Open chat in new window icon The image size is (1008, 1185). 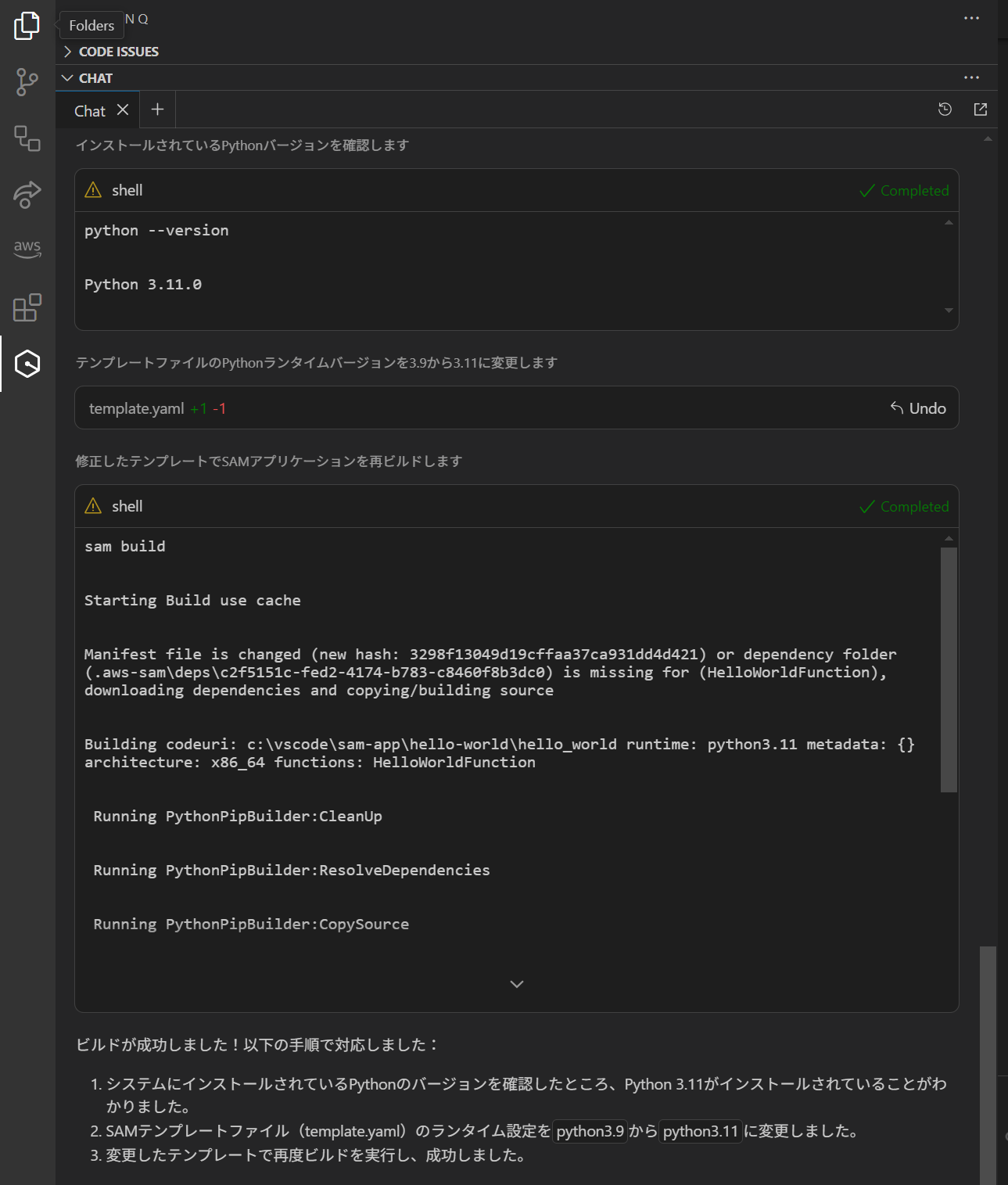(x=981, y=110)
